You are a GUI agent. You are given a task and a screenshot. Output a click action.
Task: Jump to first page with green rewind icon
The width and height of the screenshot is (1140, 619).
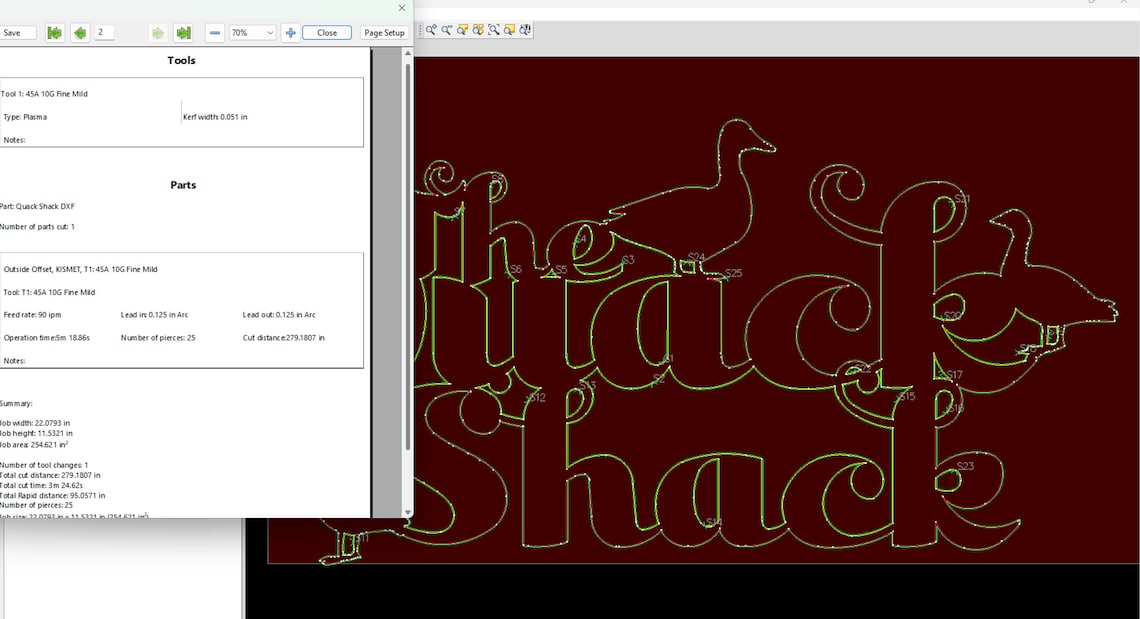tap(54, 32)
